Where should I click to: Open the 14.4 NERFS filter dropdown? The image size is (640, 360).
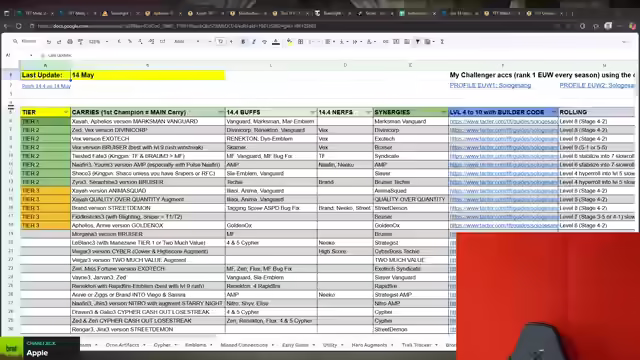click(368, 112)
